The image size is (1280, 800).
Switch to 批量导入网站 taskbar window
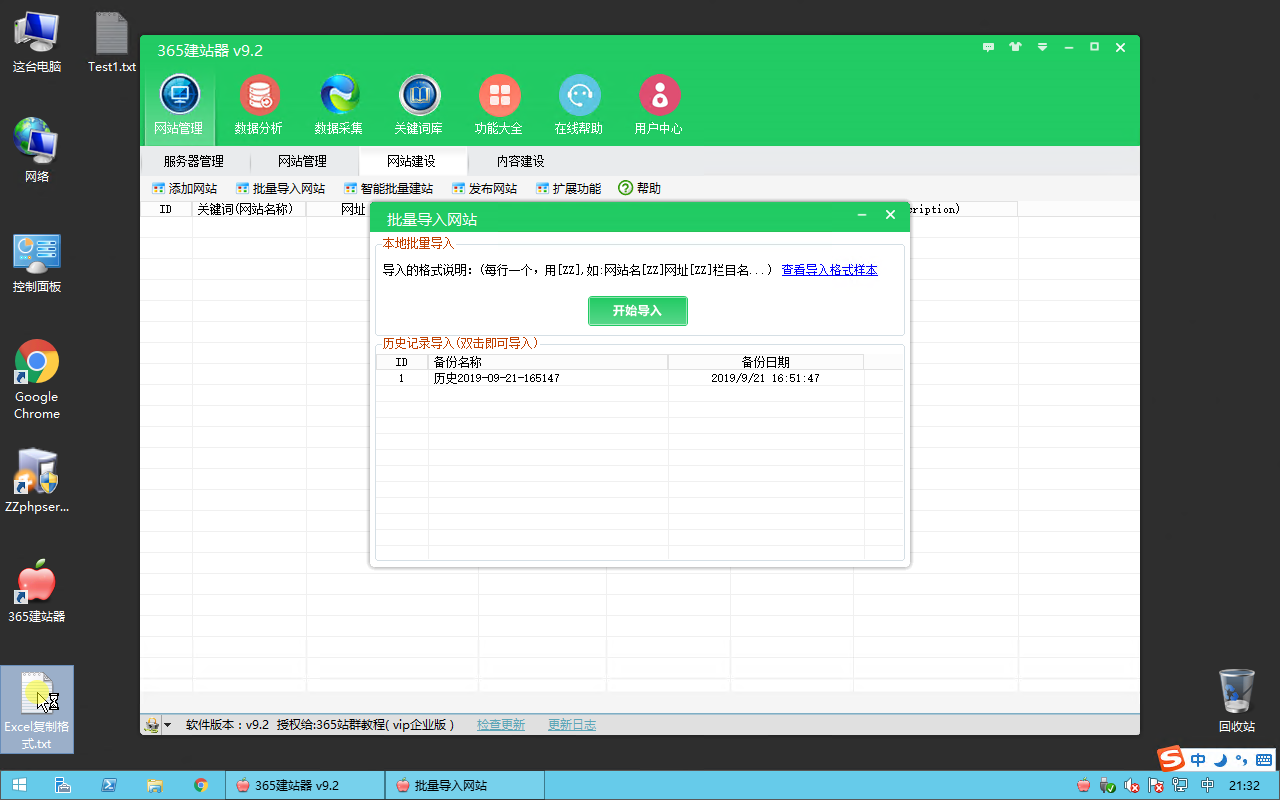[x=465, y=785]
